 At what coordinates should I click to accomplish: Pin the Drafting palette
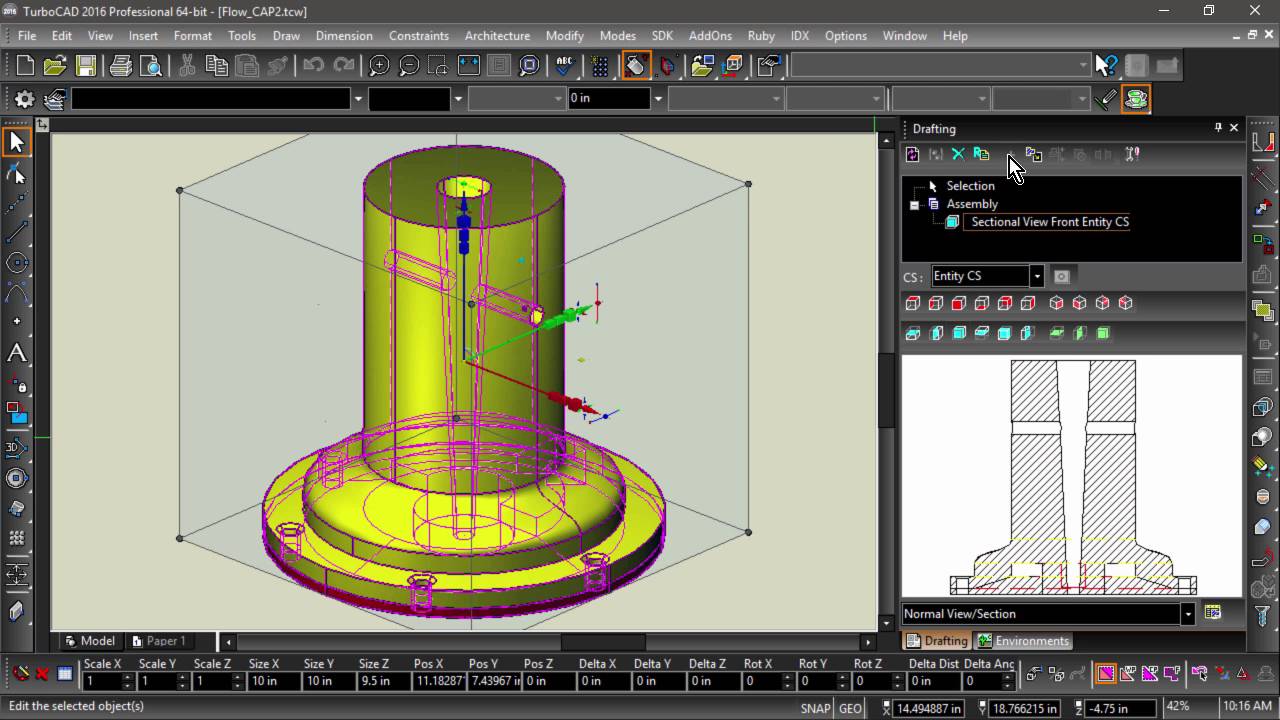[x=1218, y=128]
